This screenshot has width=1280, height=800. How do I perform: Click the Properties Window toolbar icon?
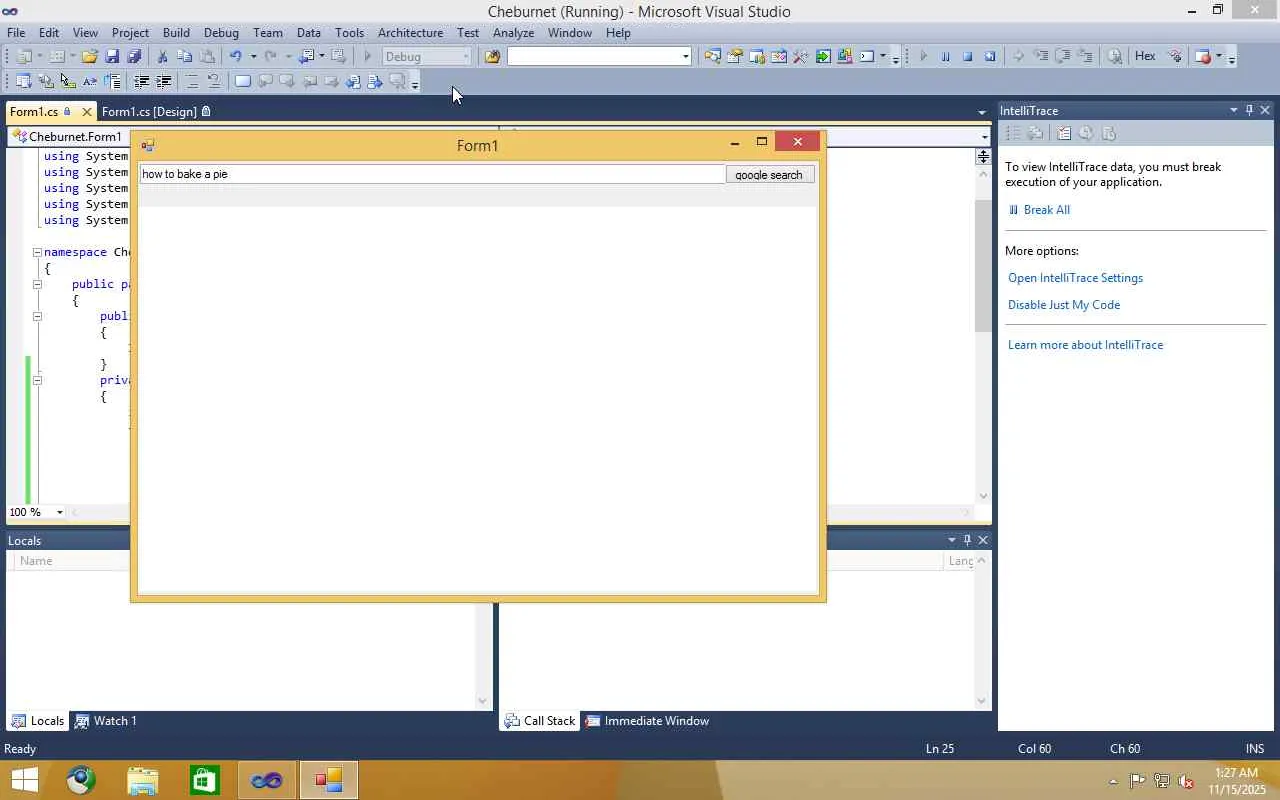click(735, 57)
